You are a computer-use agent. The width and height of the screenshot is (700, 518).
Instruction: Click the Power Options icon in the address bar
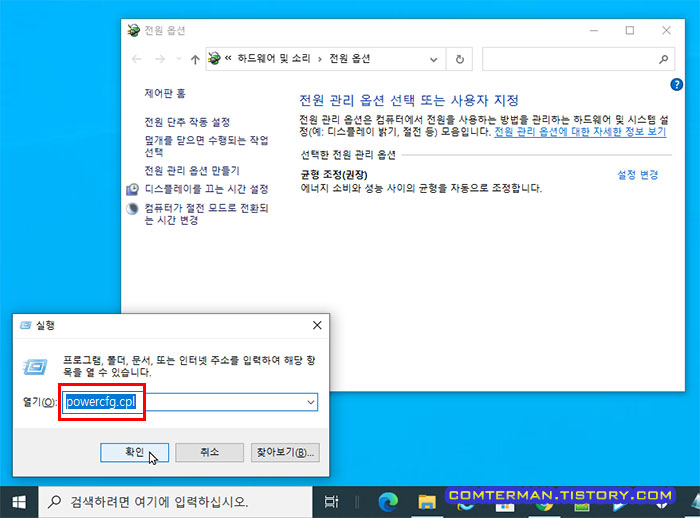(x=214, y=58)
